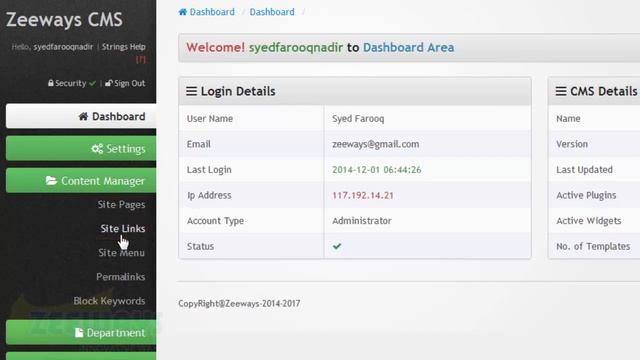Click the Administrator account type value
The height and width of the screenshot is (360, 640).
coord(362,221)
